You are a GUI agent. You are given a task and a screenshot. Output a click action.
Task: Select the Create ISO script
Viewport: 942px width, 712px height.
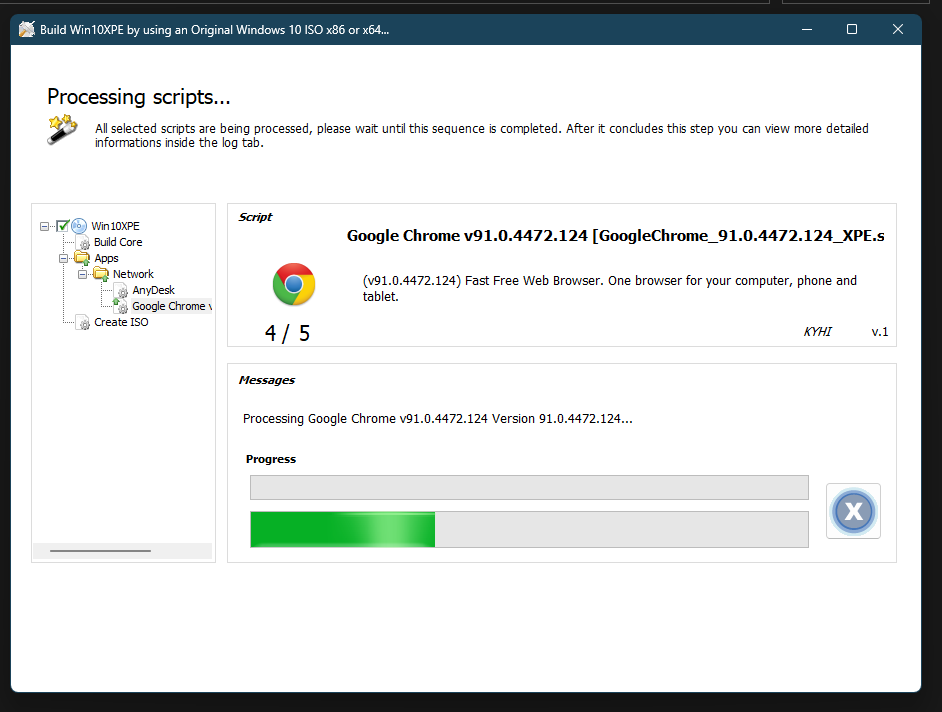point(121,322)
